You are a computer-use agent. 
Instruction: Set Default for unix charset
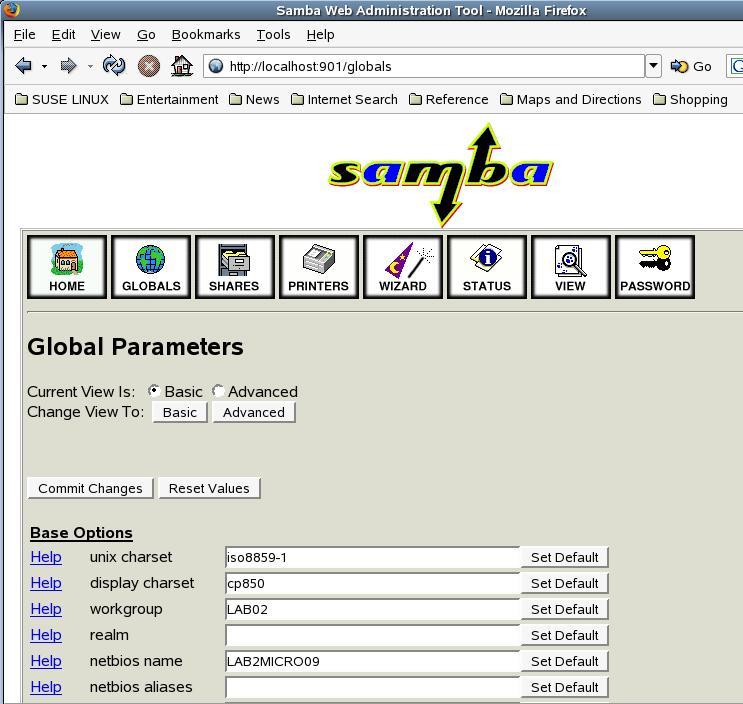coord(564,558)
